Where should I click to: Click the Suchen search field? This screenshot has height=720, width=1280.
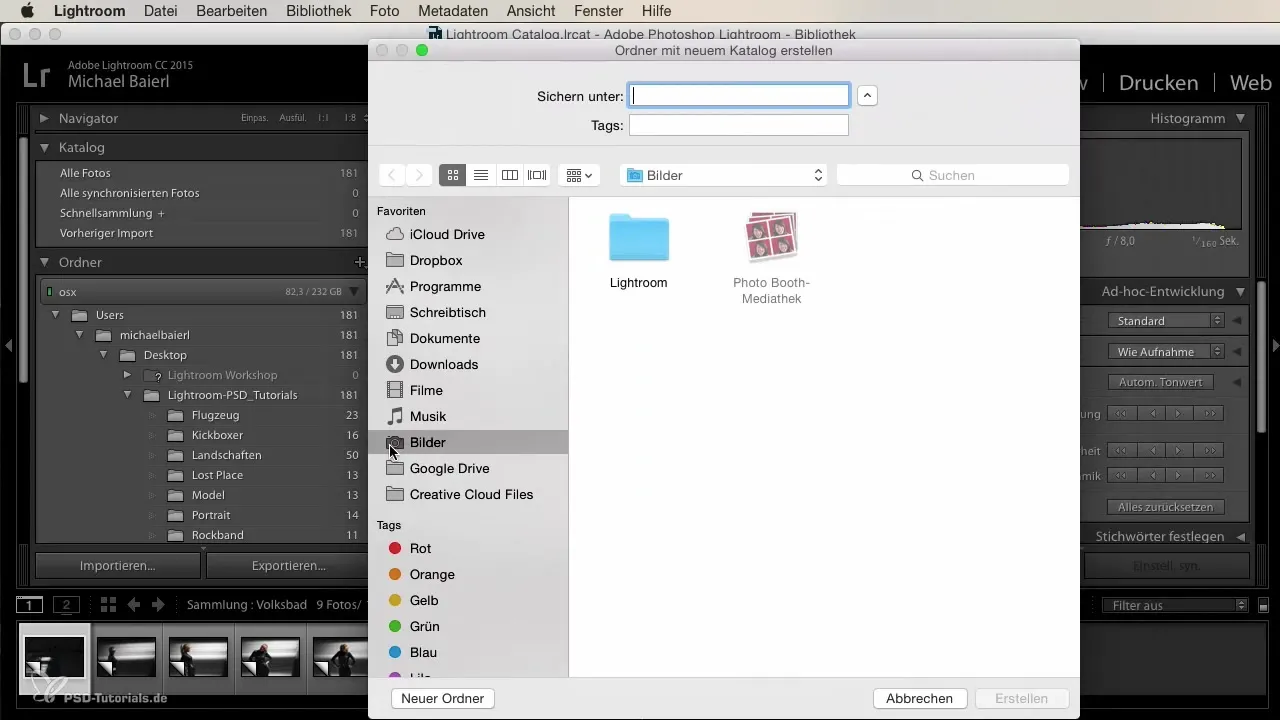pyautogui.click(x=952, y=175)
